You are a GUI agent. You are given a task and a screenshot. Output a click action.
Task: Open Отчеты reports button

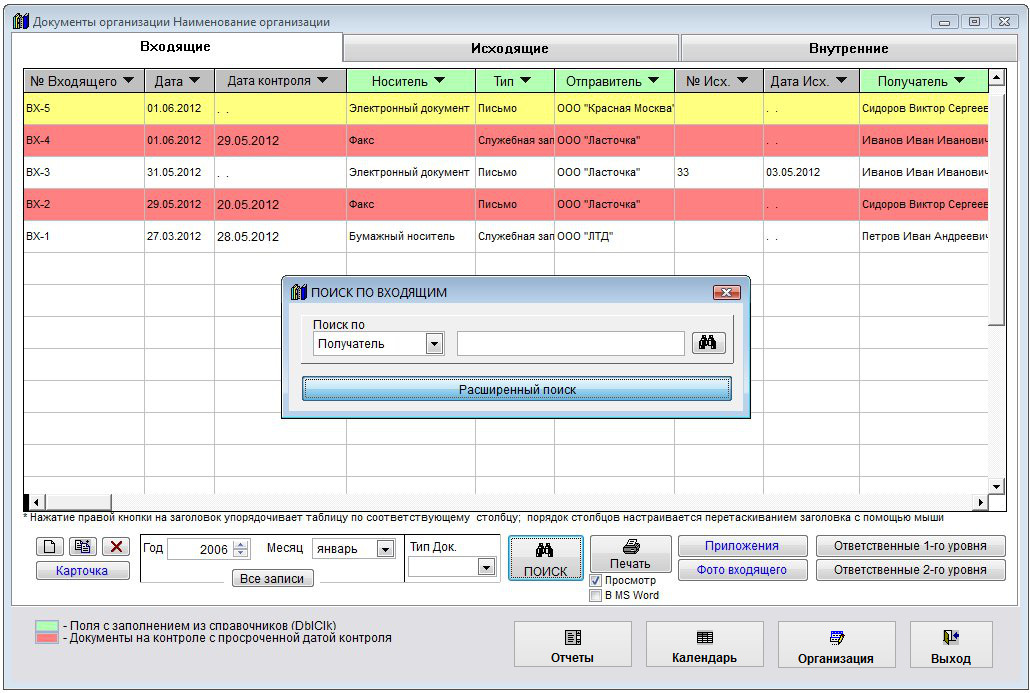click(x=572, y=645)
